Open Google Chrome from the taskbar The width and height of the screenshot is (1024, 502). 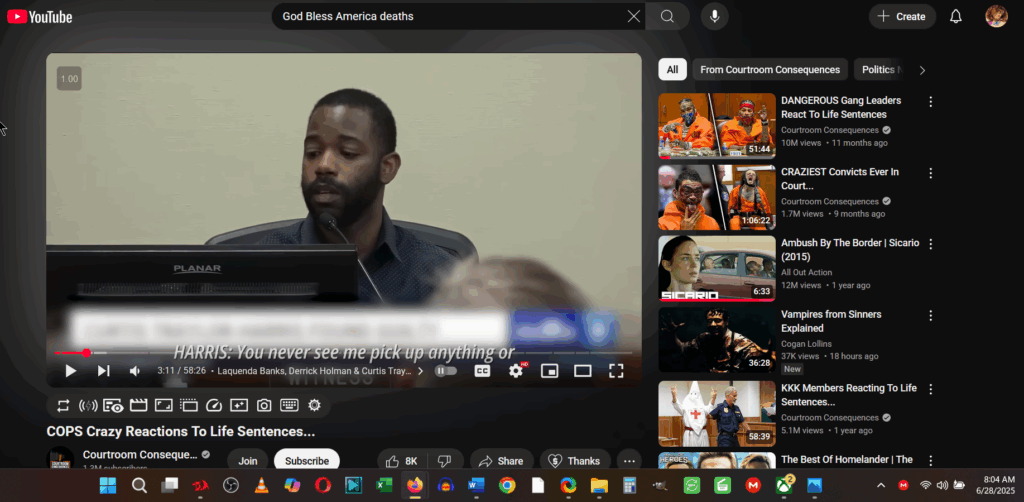pyautogui.click(x=507, y=485)
